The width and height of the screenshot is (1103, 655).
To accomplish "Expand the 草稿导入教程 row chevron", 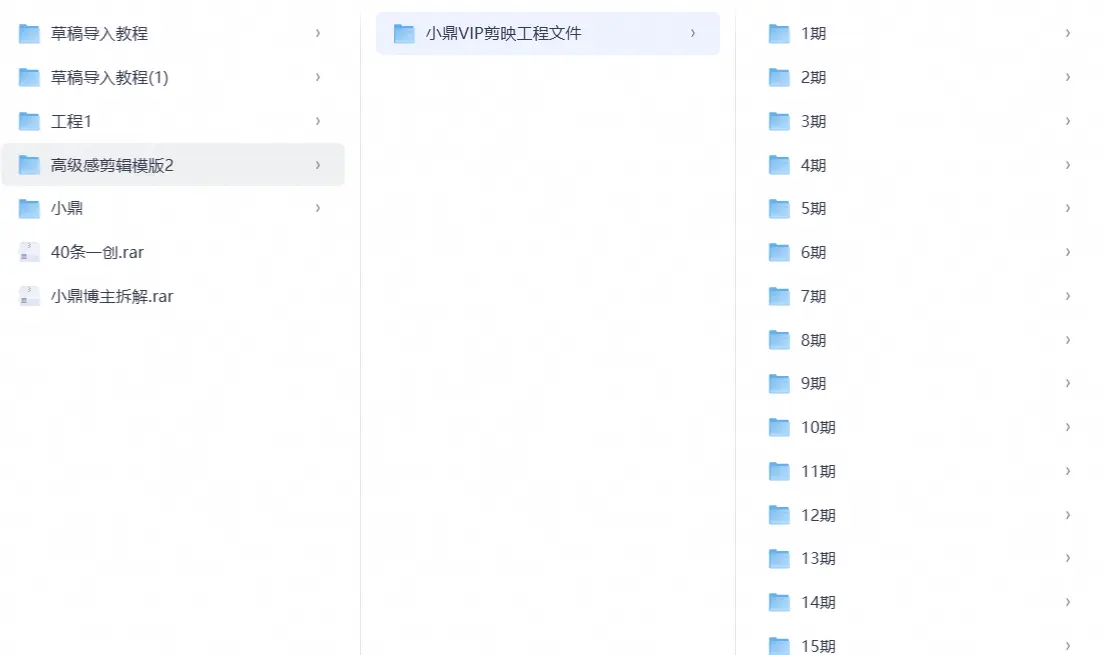I will tap(318, 33).
